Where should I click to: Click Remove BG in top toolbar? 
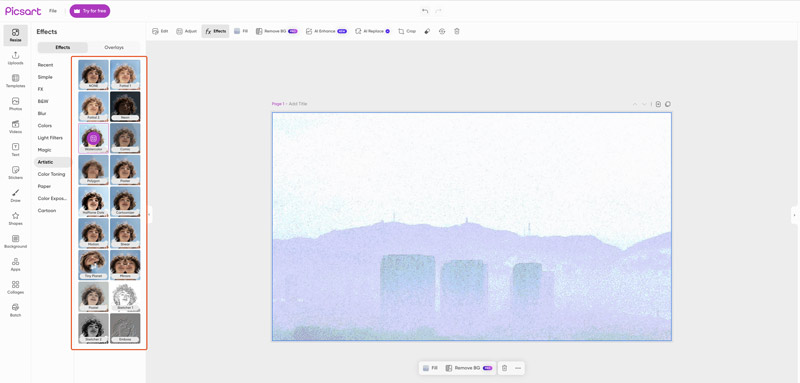click(x=277, y=31)
